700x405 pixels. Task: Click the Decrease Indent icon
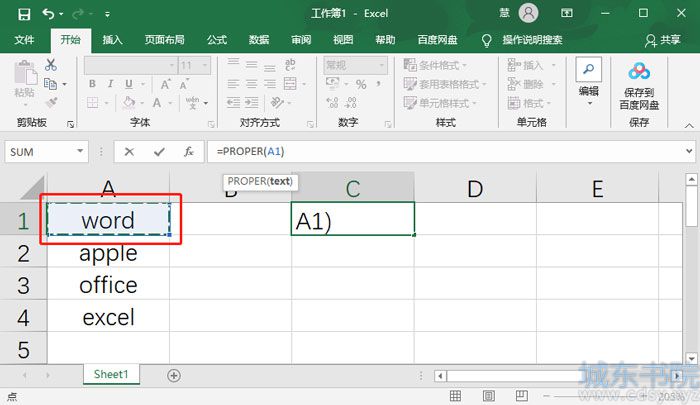(233, 103)
